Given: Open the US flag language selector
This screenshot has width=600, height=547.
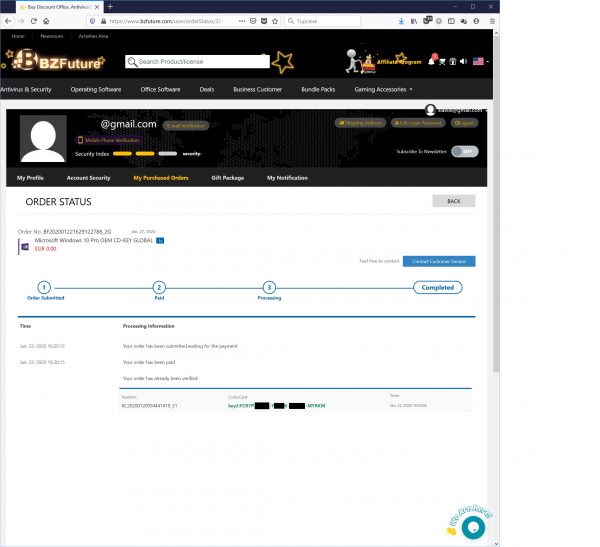Looking at the screenshot, I should [x=478, y=61].
